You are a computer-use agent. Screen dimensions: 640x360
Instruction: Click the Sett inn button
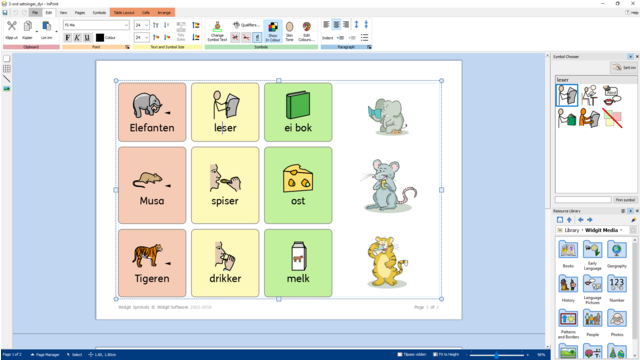click(x=624, y=67)
